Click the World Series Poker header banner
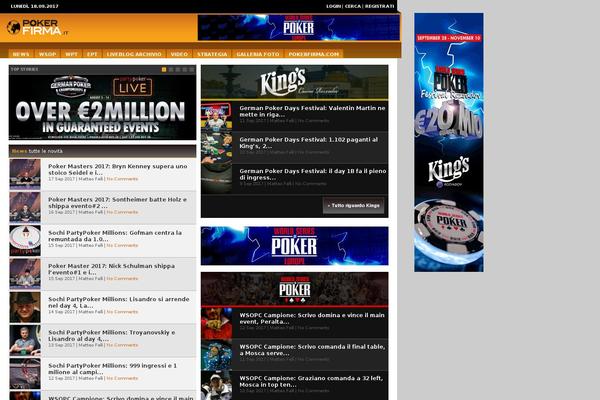Viewport: 600px width, 400px height. point(298,28)
